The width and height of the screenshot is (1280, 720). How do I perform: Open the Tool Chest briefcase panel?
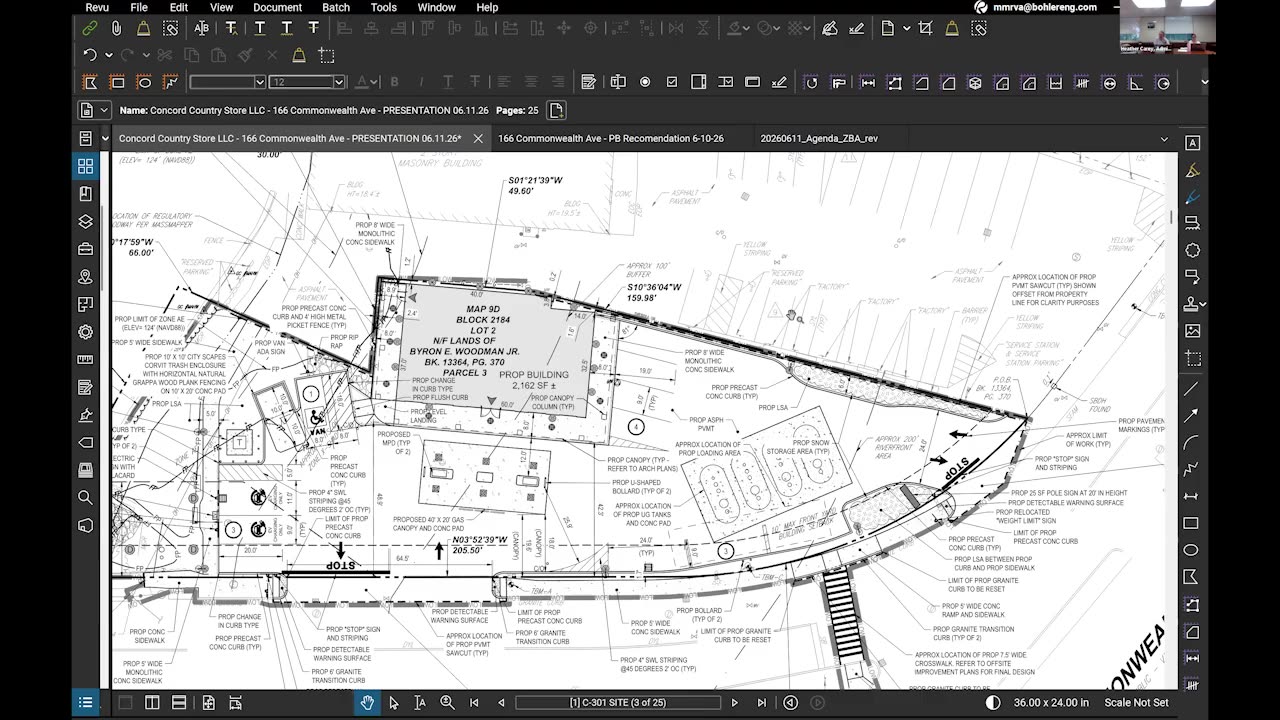(x=85, y=249)
